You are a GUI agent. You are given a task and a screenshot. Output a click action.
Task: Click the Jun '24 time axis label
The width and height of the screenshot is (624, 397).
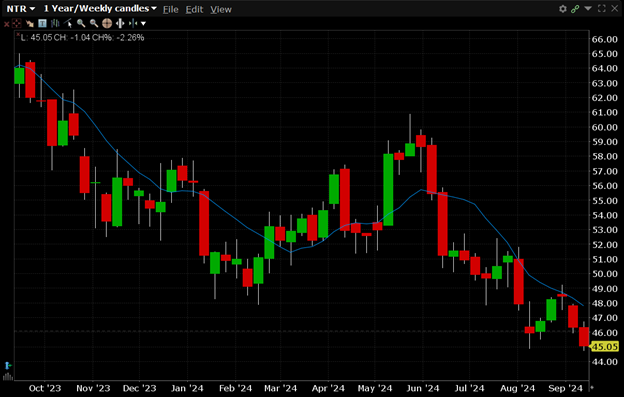tap(423, 388)
